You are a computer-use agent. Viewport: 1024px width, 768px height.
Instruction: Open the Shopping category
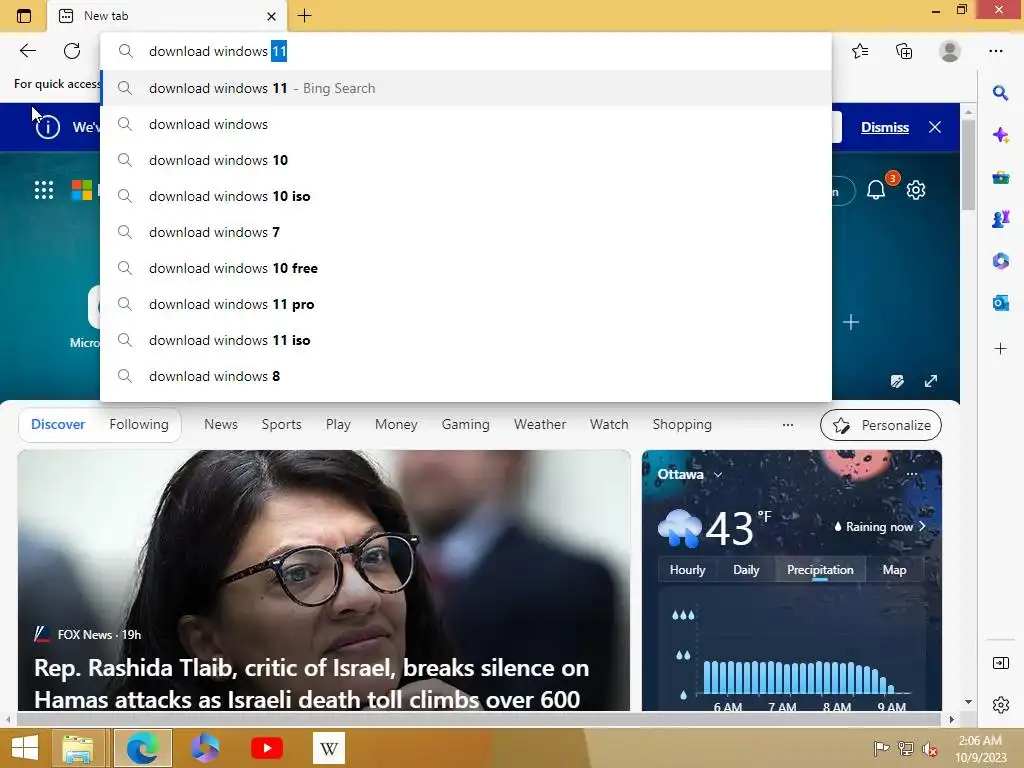(682, 424)
